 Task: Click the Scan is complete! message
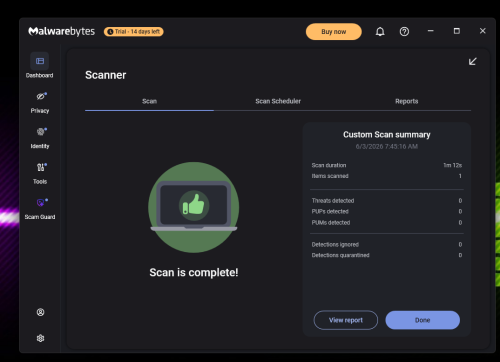pos(194,272)
